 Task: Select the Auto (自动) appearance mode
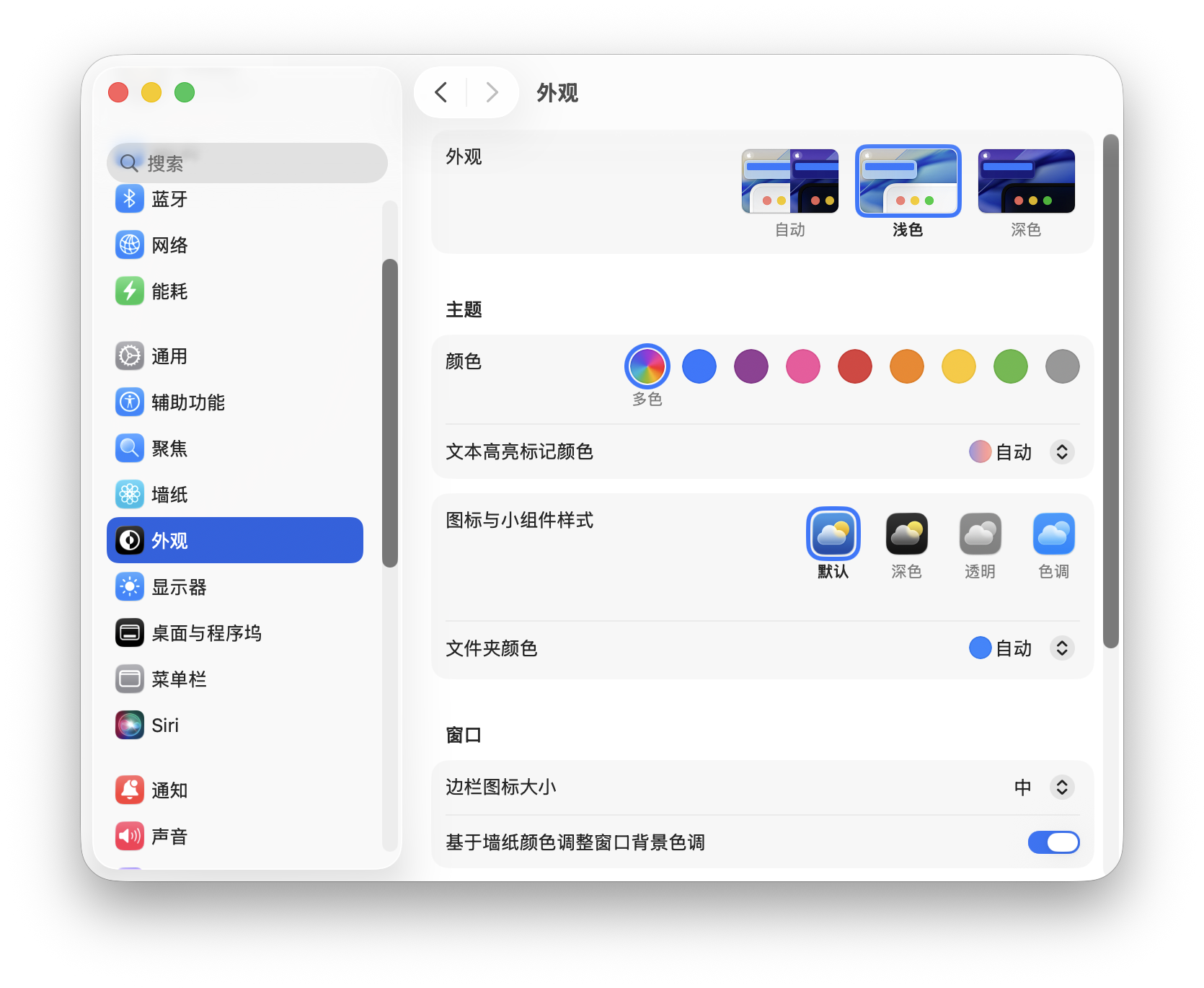[789, 182]
